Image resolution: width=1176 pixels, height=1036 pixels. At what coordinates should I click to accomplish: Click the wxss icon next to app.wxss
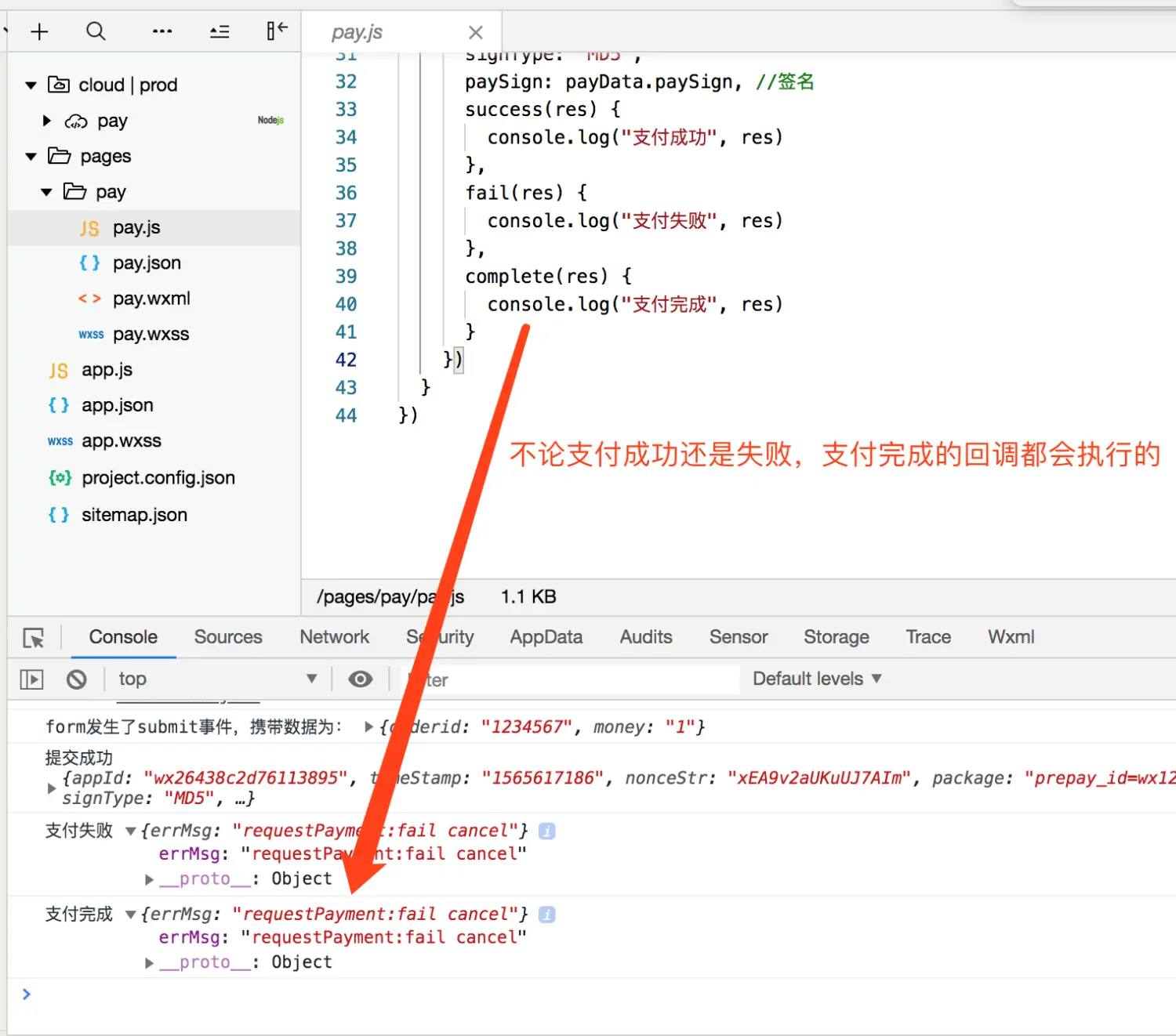(60, 442)
